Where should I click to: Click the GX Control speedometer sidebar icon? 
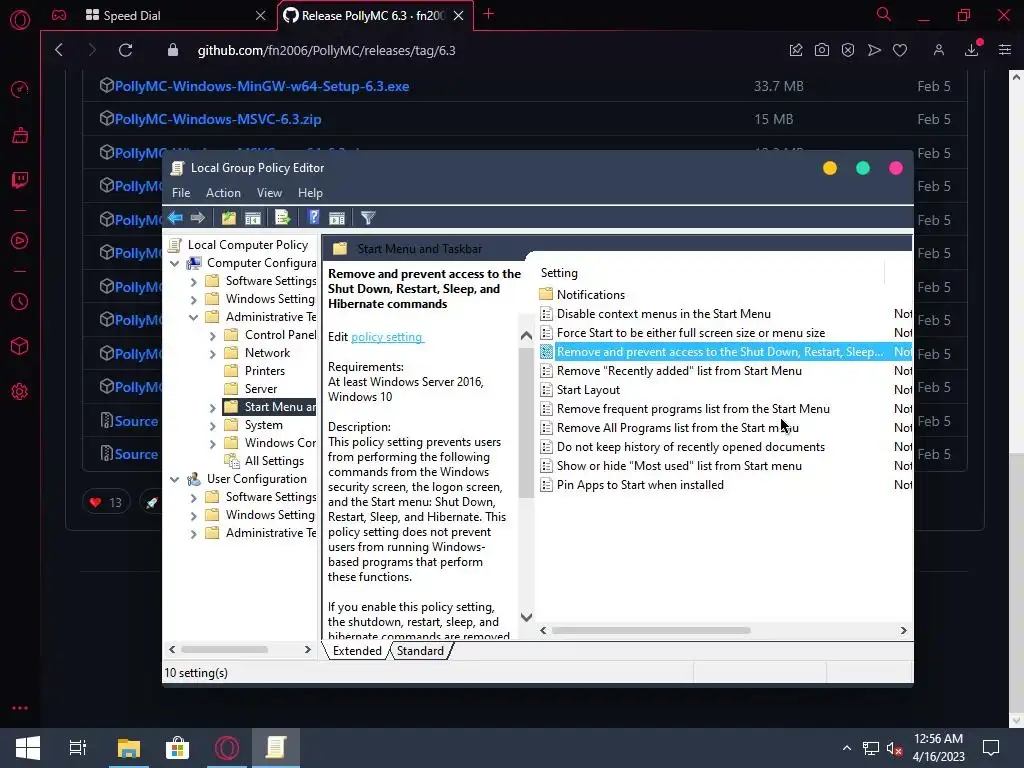pos(20,89)
